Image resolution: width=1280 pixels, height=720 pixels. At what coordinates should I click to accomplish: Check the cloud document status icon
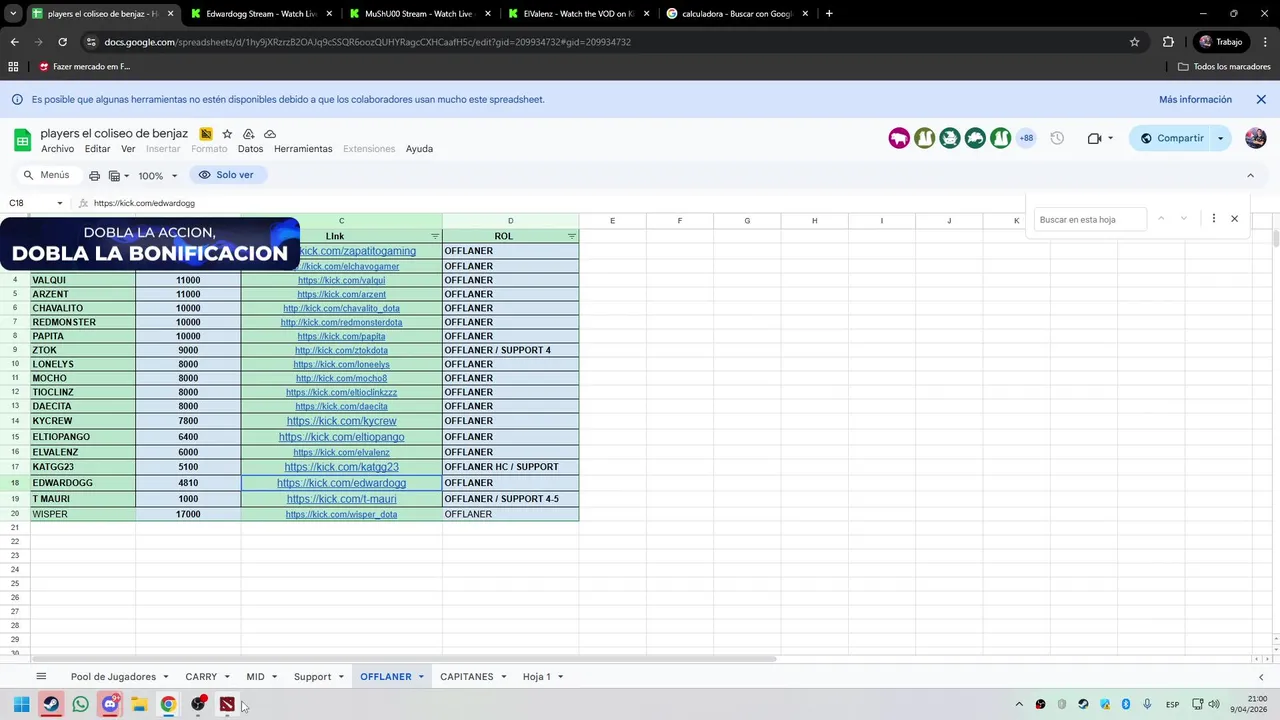click(x=270, y=134)
